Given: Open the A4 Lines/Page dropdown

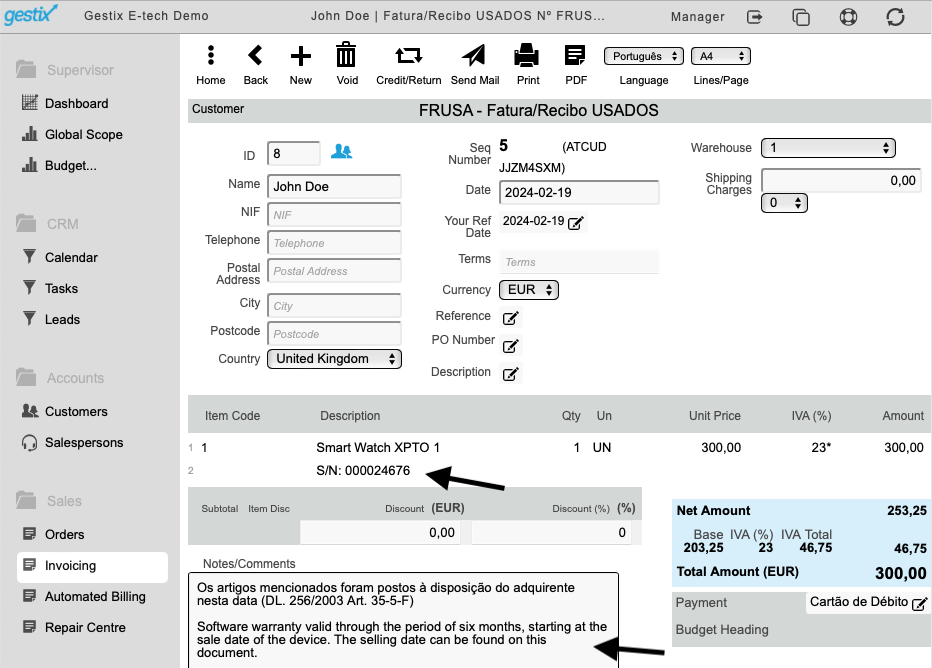Looking at the screenshot, I should pos(721,56).
